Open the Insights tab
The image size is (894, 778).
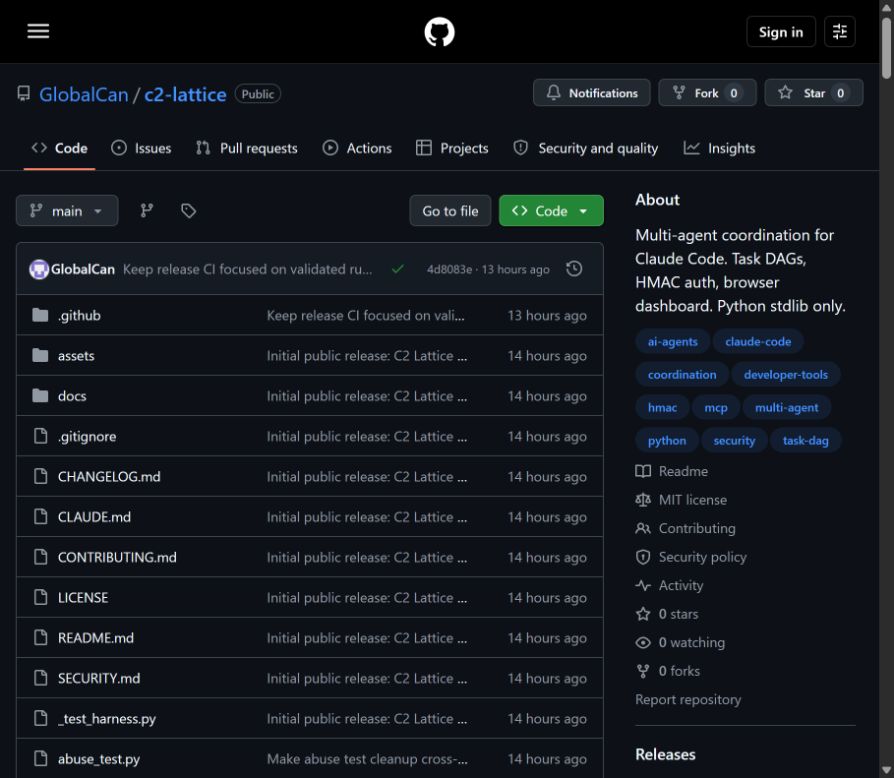[x=720, y=148]
